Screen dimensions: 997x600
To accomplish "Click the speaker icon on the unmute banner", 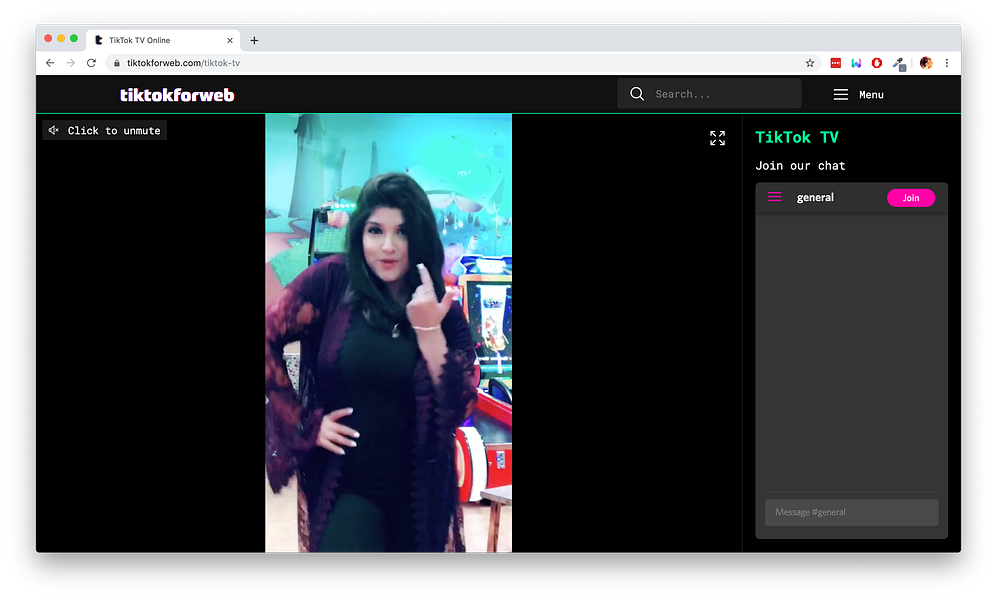I will click(x=53, y=130).
